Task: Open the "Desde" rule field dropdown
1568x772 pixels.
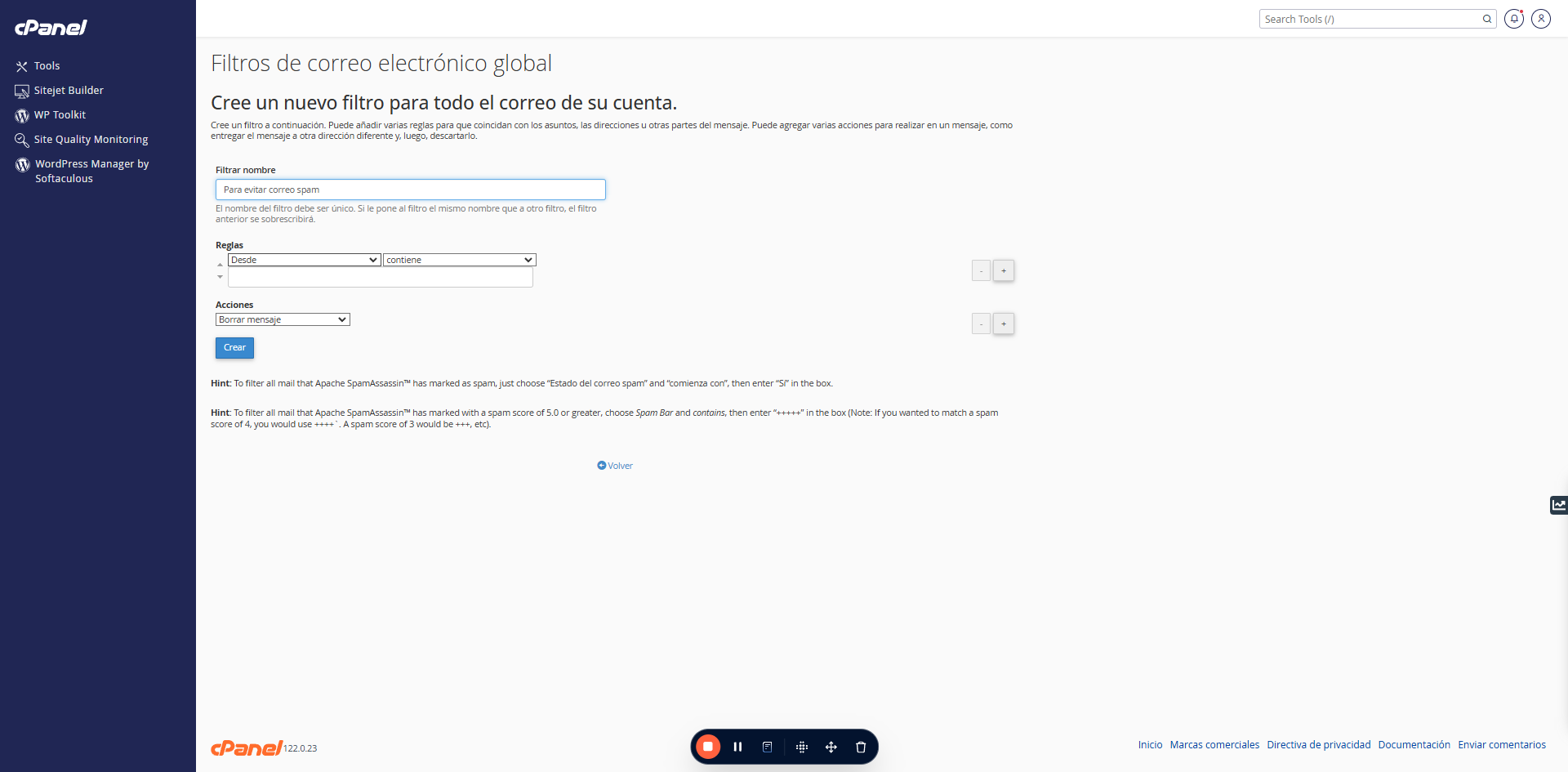Action: coord(305,260)
